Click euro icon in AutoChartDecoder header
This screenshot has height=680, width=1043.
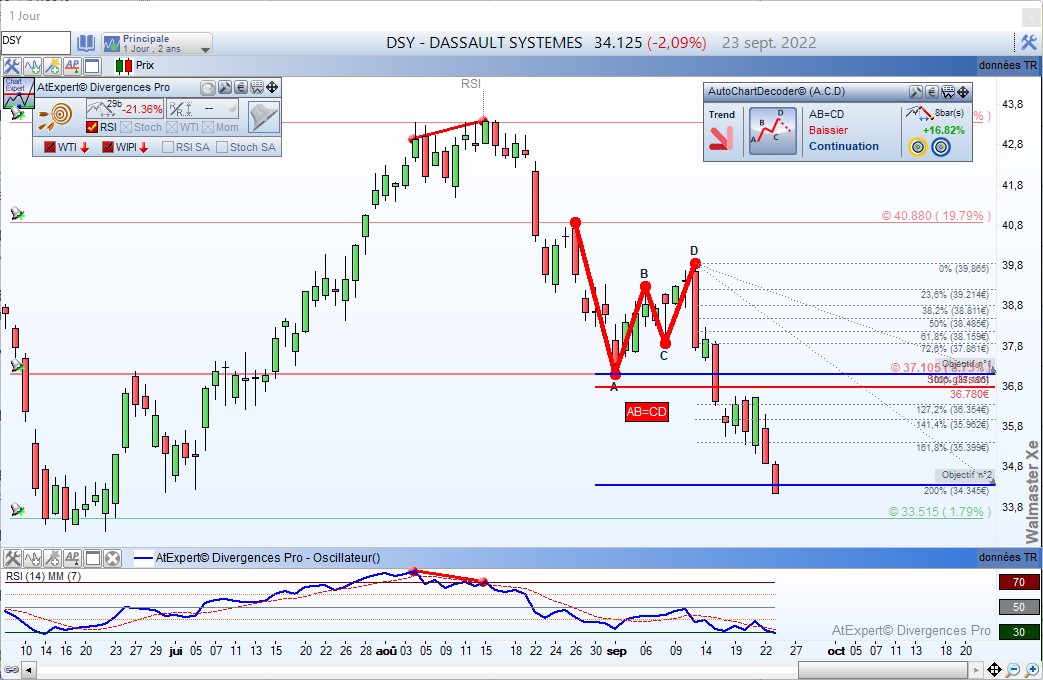(x=932, y=92)
